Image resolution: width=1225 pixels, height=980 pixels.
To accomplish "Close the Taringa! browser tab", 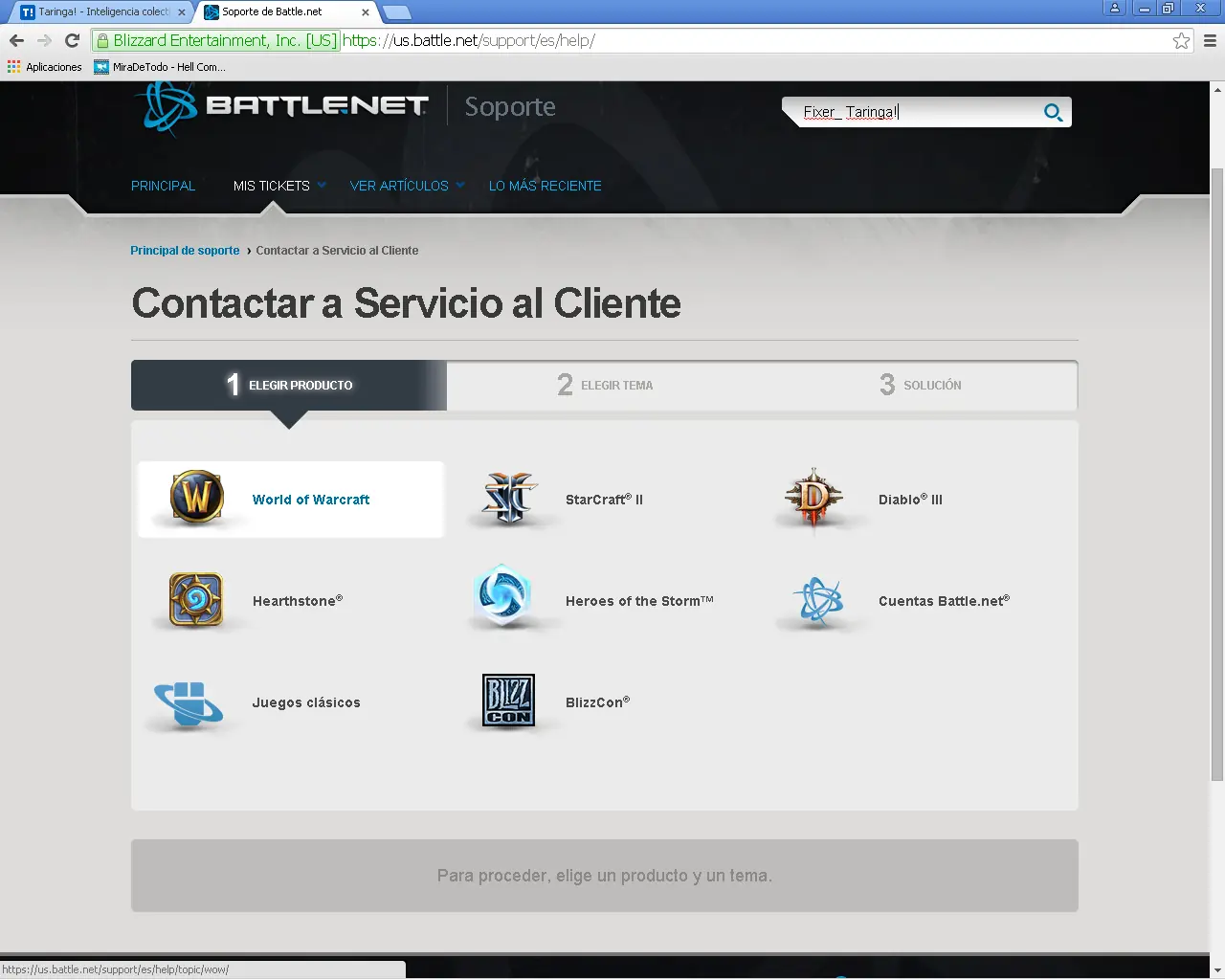I will 181,12.
